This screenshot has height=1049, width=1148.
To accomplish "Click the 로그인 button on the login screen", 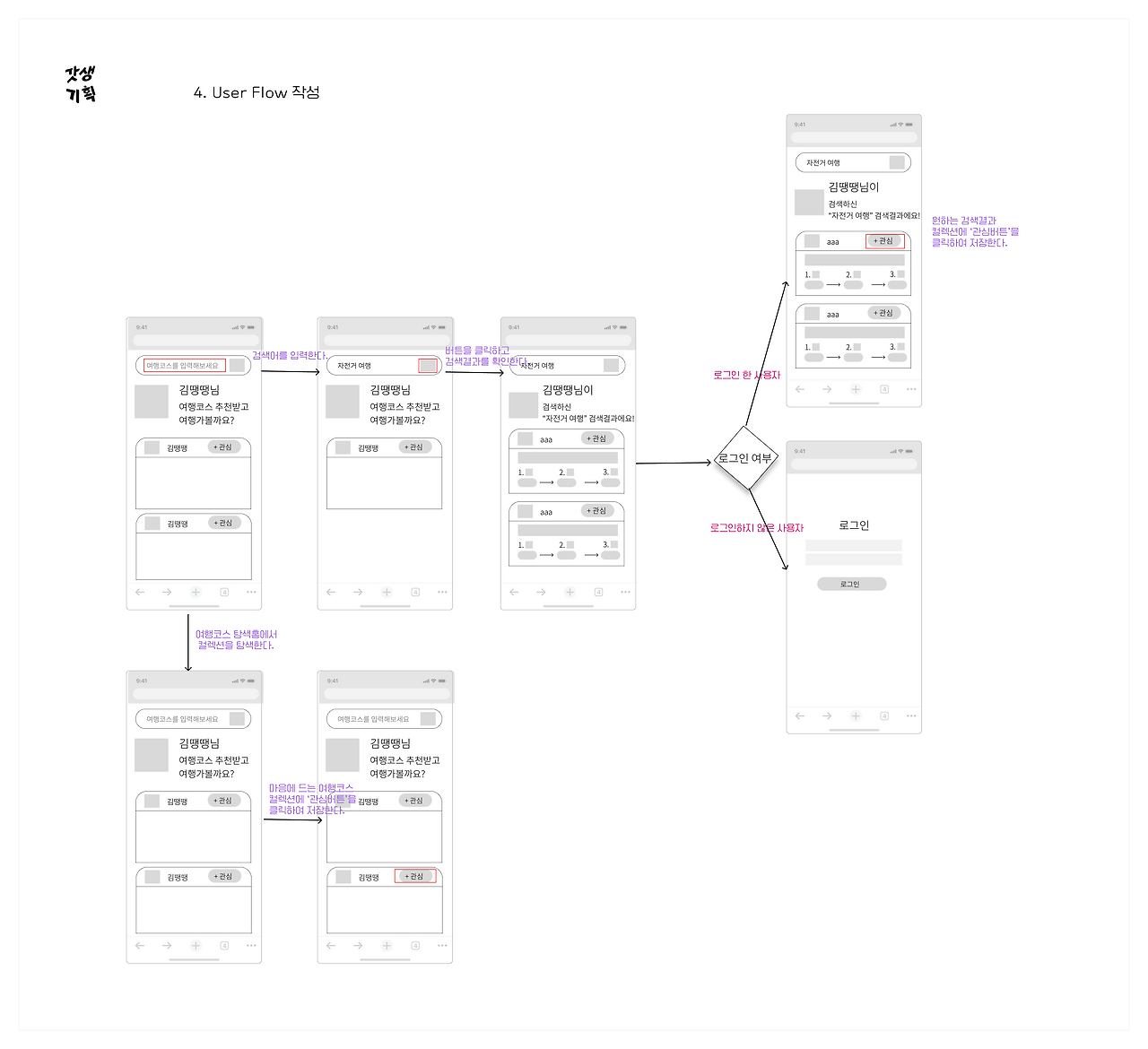I will point(852,584).
